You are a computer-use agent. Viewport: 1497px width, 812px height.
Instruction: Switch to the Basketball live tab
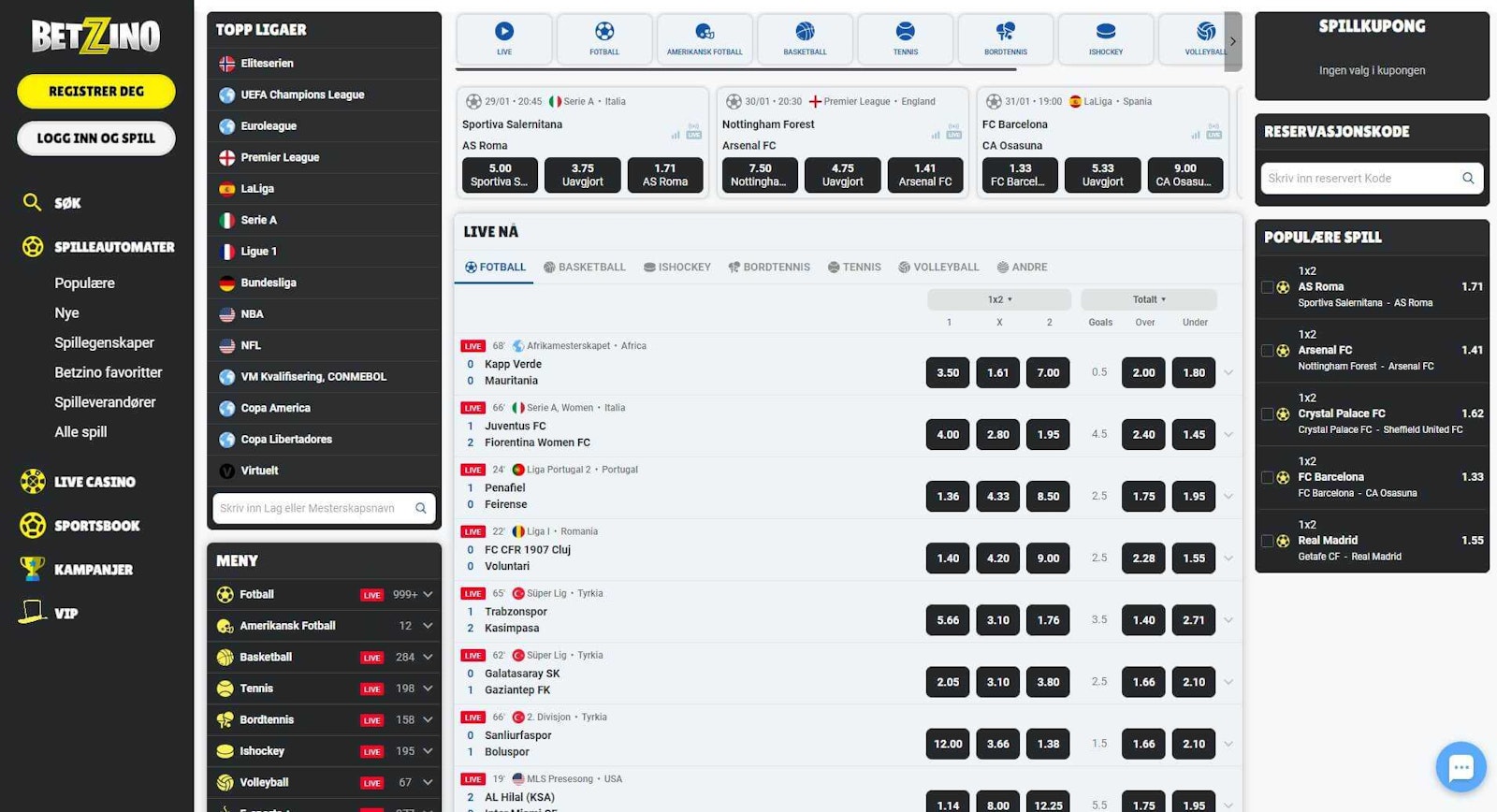click(585, 267)
